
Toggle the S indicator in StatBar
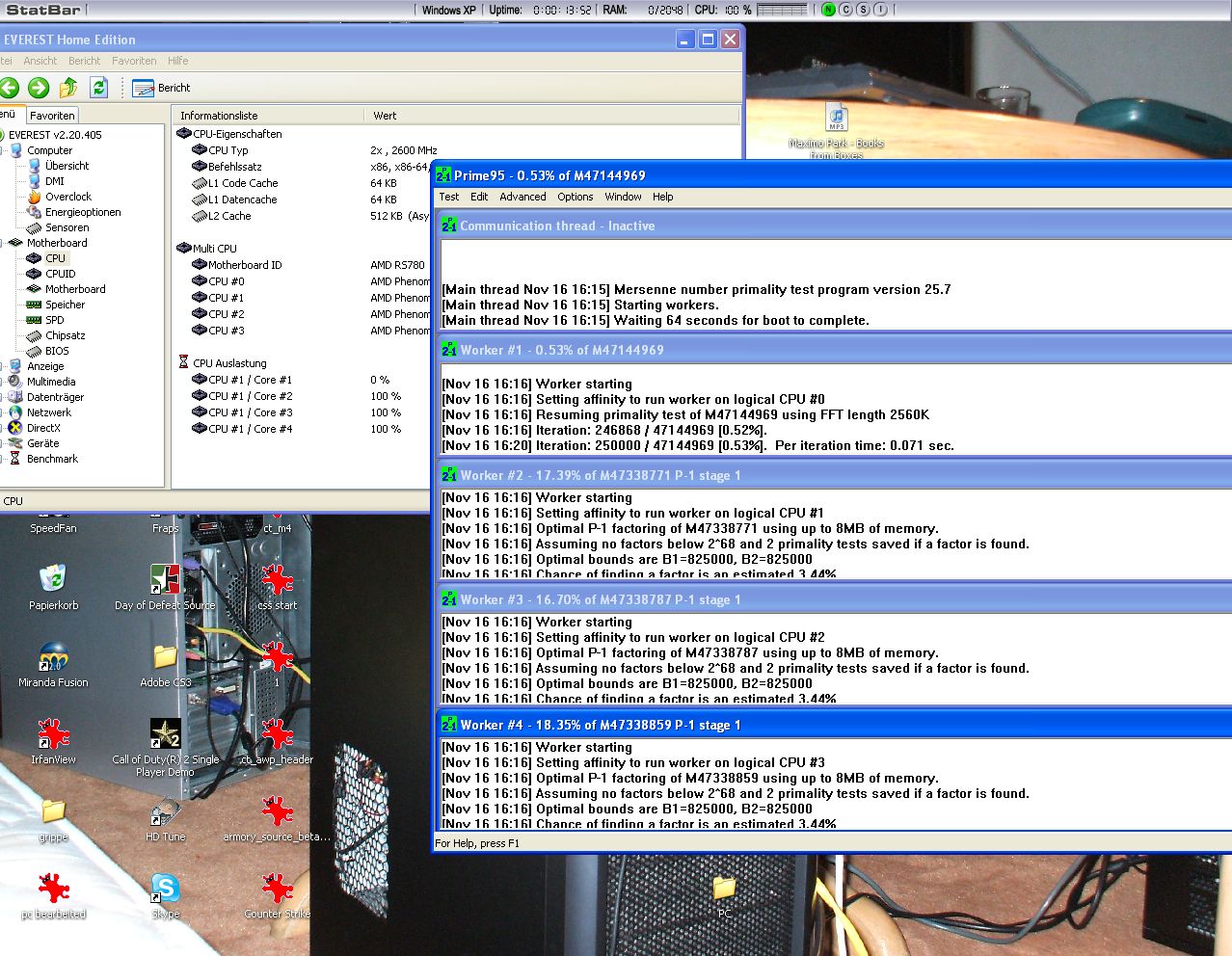pyautogui.click(x=863, y=10)
